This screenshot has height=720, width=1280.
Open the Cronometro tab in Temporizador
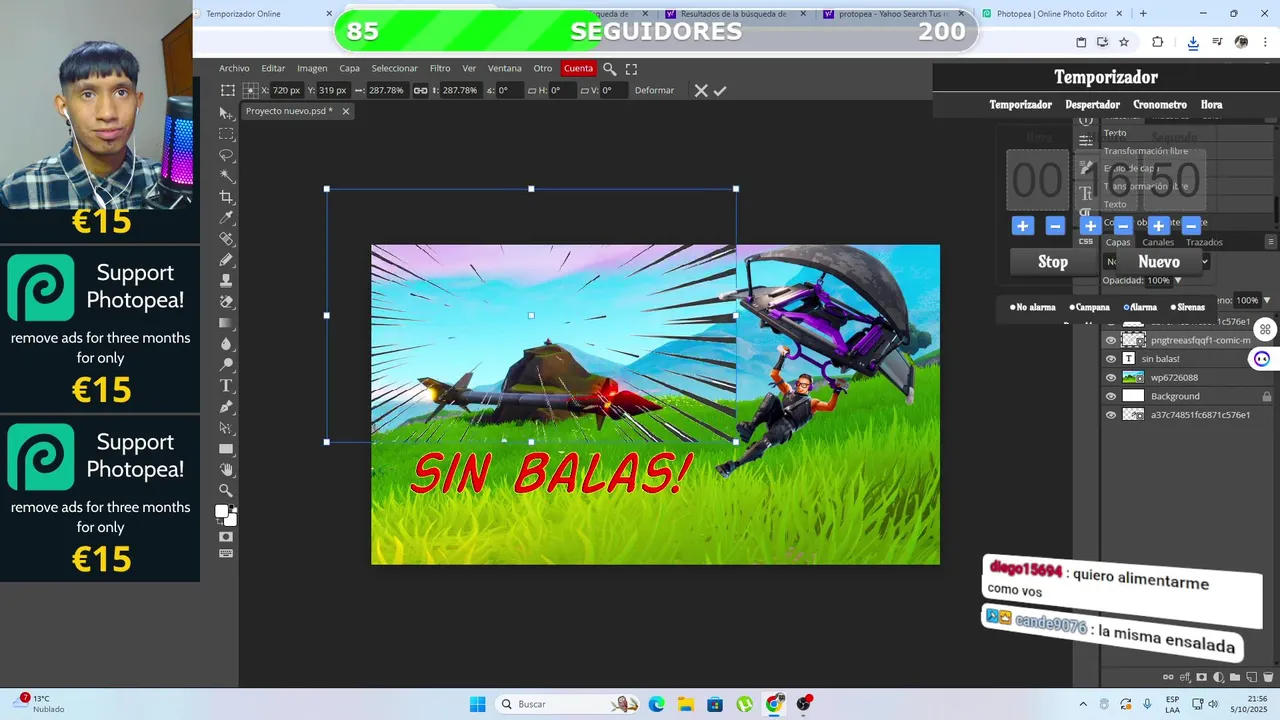[1160, 105]
